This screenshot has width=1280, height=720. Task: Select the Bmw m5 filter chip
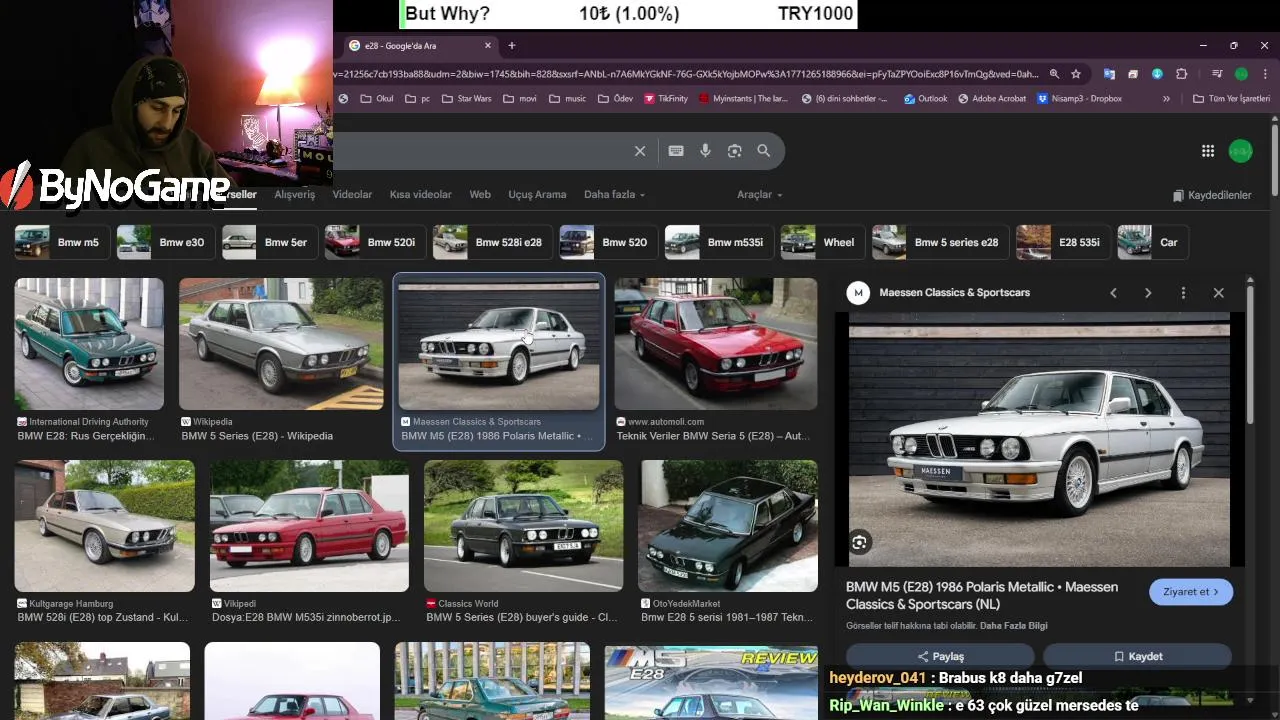[x=63, y=242]
